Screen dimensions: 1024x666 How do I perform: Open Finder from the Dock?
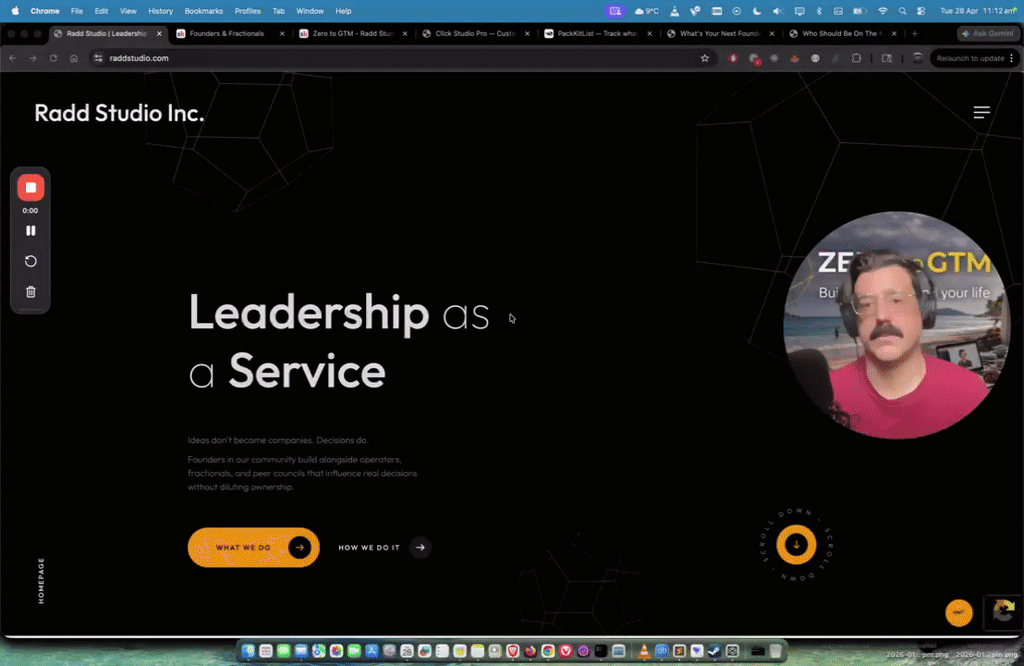[248, 651]
